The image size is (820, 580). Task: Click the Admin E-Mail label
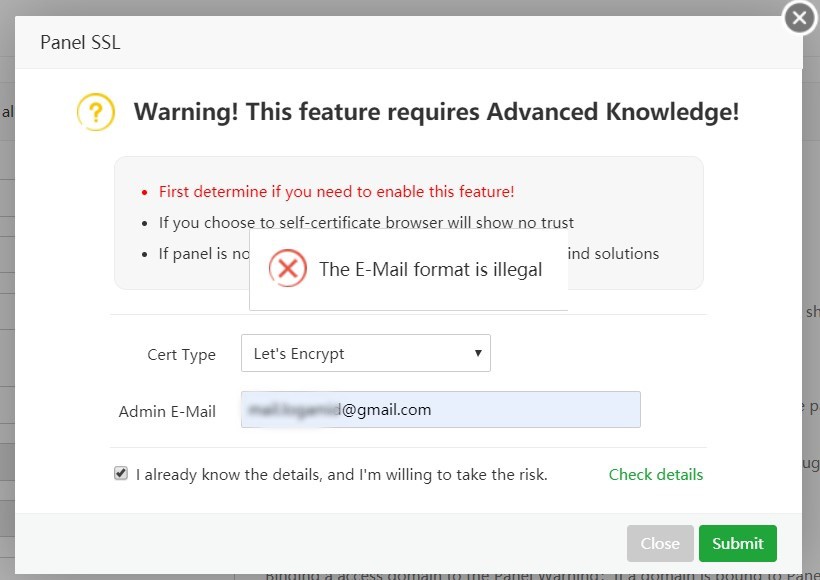click(167, 412)
